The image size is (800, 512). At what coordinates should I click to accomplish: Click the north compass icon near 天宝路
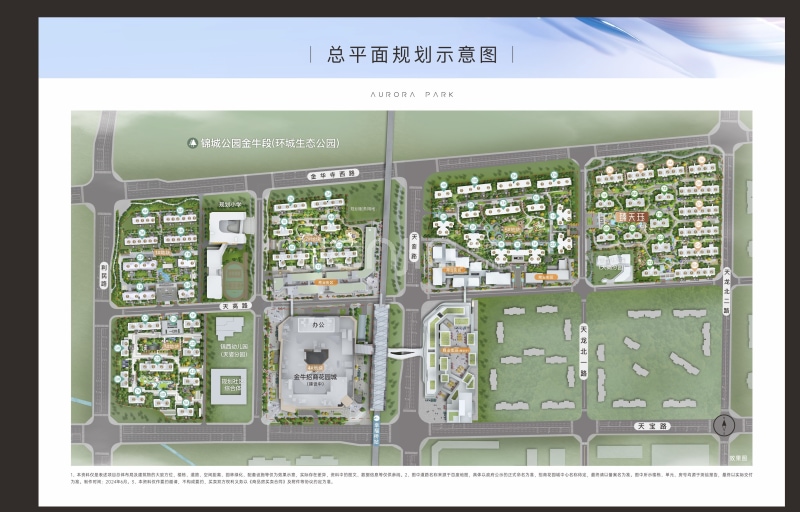click(x=723, y=425)
